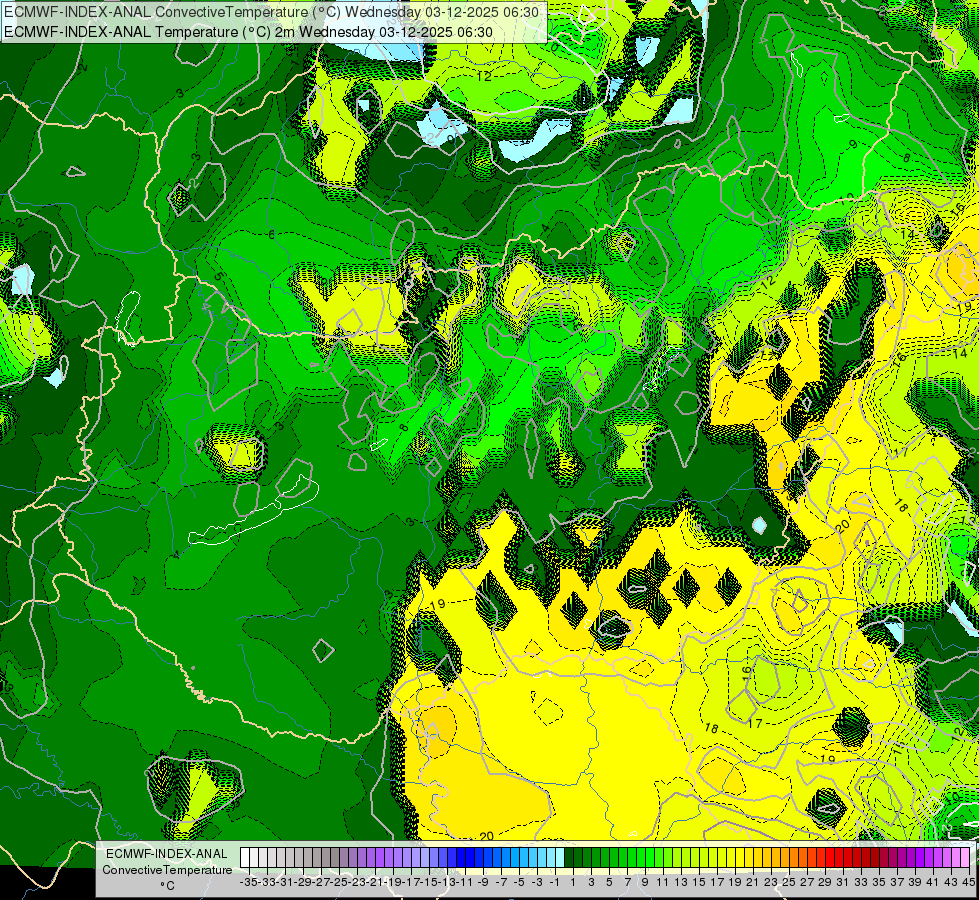The height and width of the screenshot is (900, 979).
Task: Click the -9 legend scale label
Action: (483, 882)
